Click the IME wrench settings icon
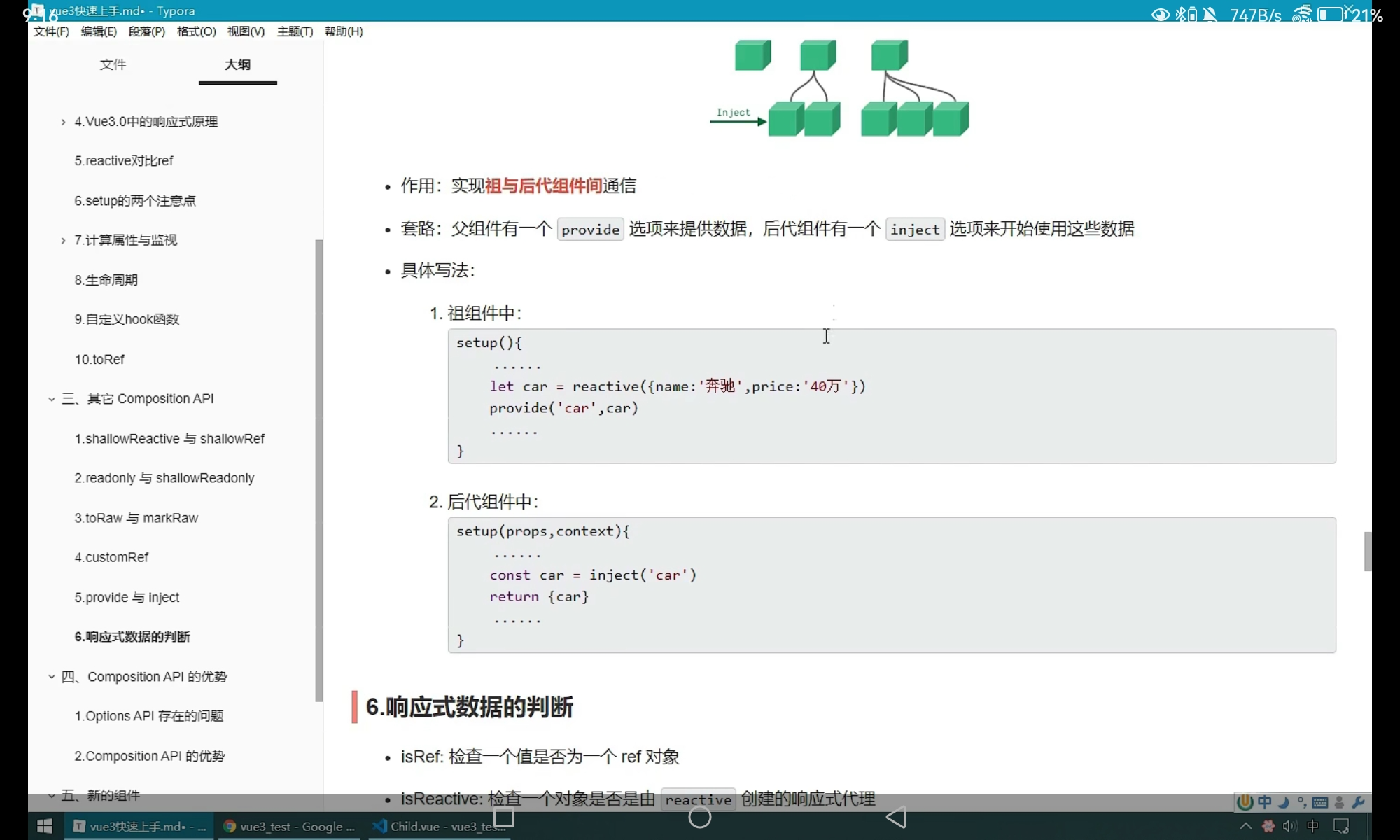This screenshot has width=1400, height=840. [1358, 802]
